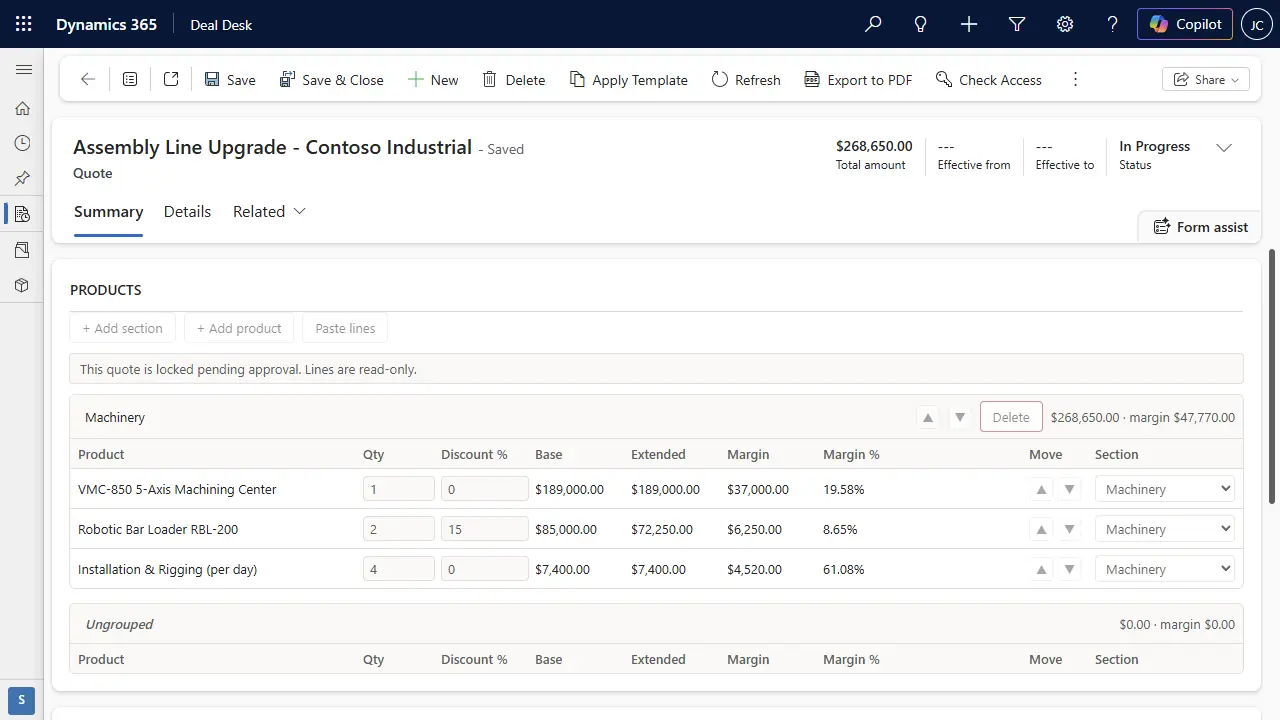Viewport: 1280px width, 720px height.
Task: Click Discount % field for Robotic Bar Loader
Action: [484, 529]
